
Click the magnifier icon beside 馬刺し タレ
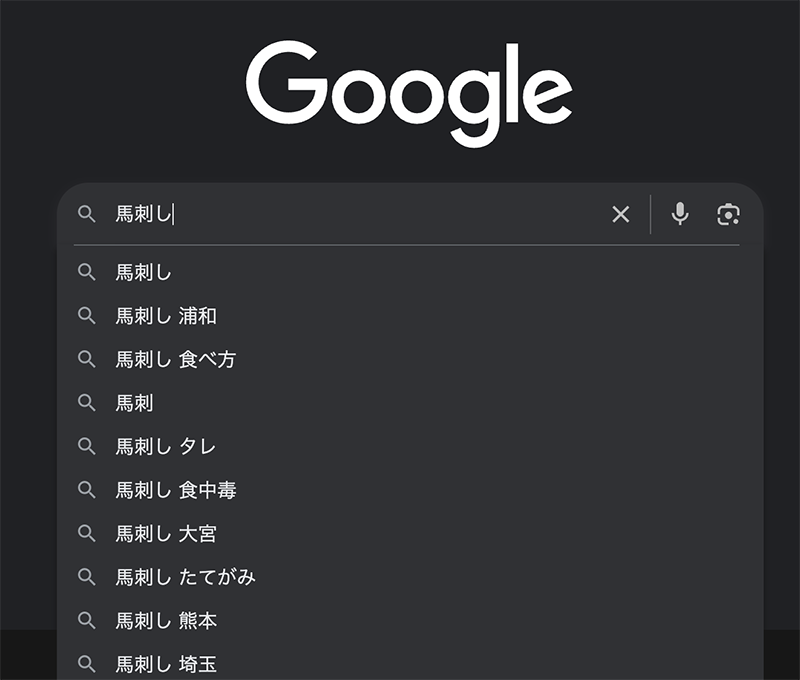coord(87,446)
